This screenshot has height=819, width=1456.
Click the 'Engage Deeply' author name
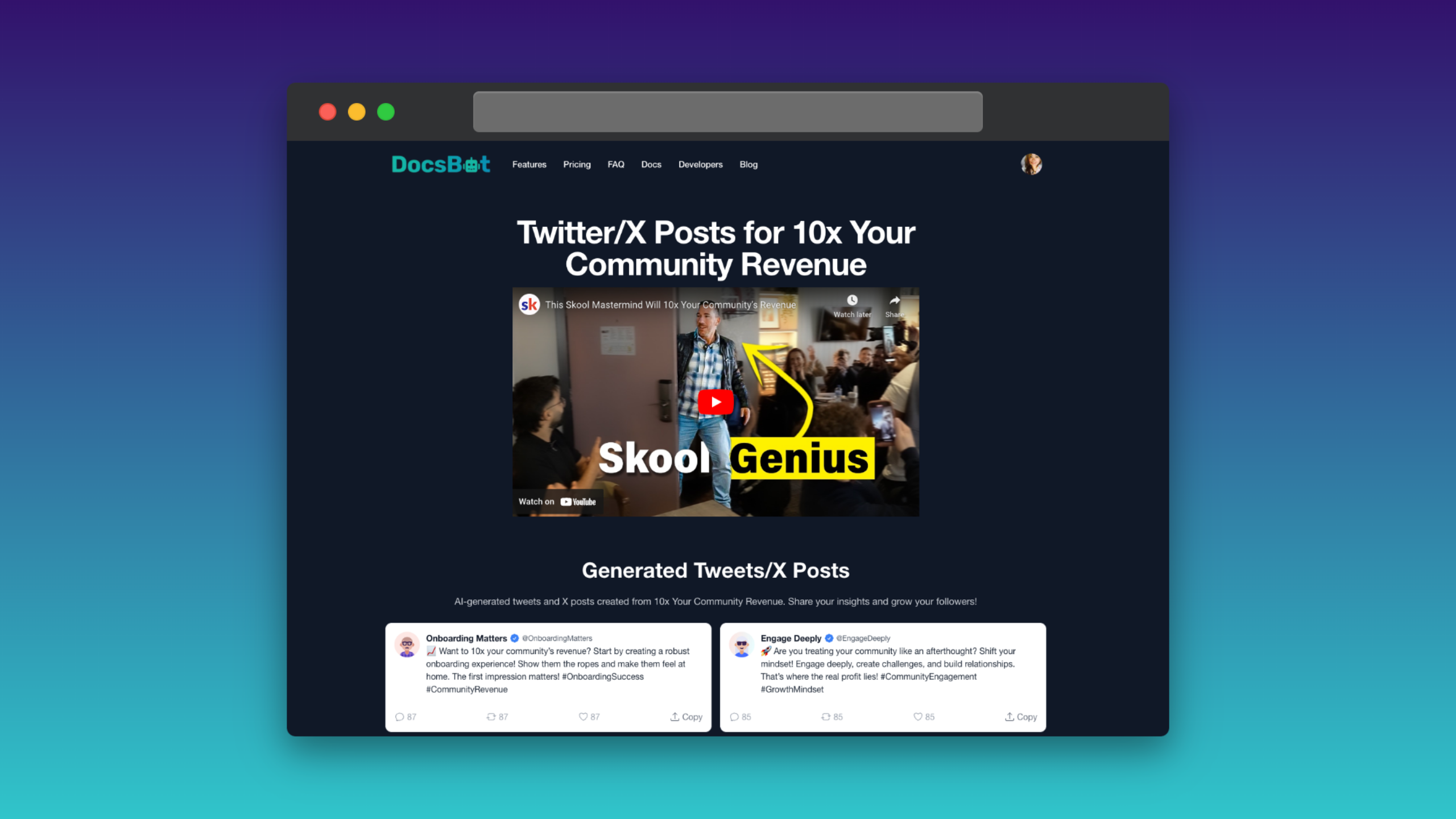coord(791,638)
